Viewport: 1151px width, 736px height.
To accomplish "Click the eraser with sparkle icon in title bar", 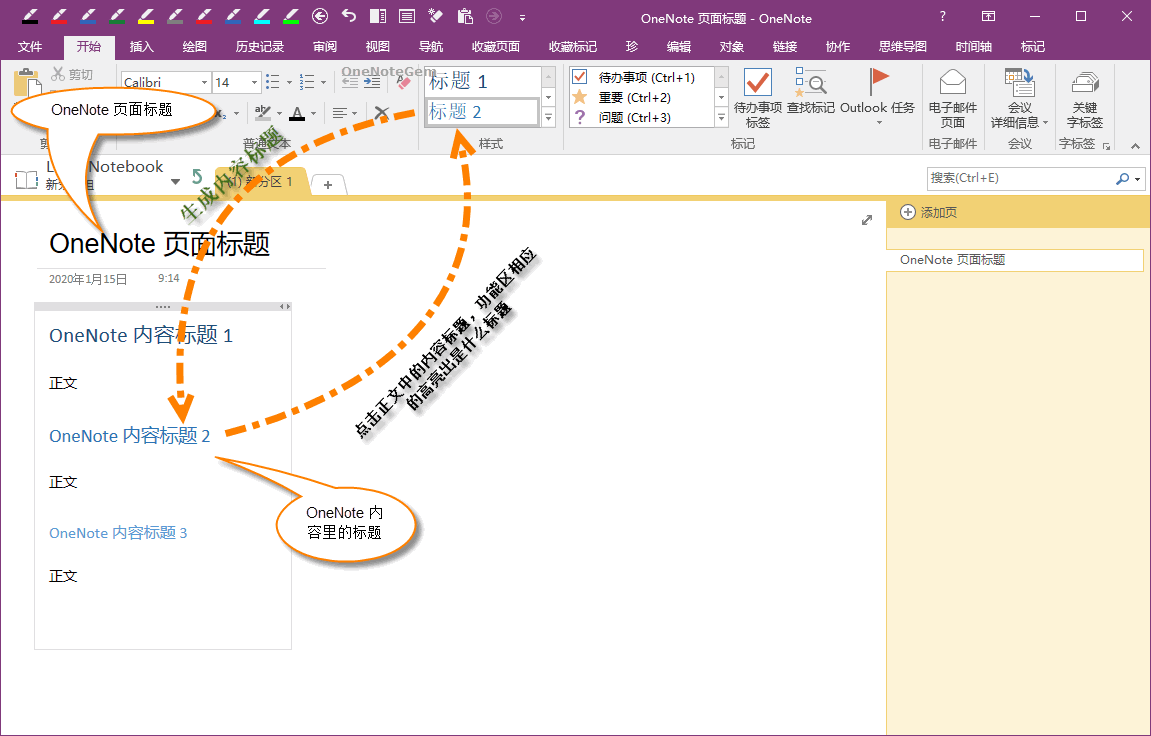I will tap(435, 16).
